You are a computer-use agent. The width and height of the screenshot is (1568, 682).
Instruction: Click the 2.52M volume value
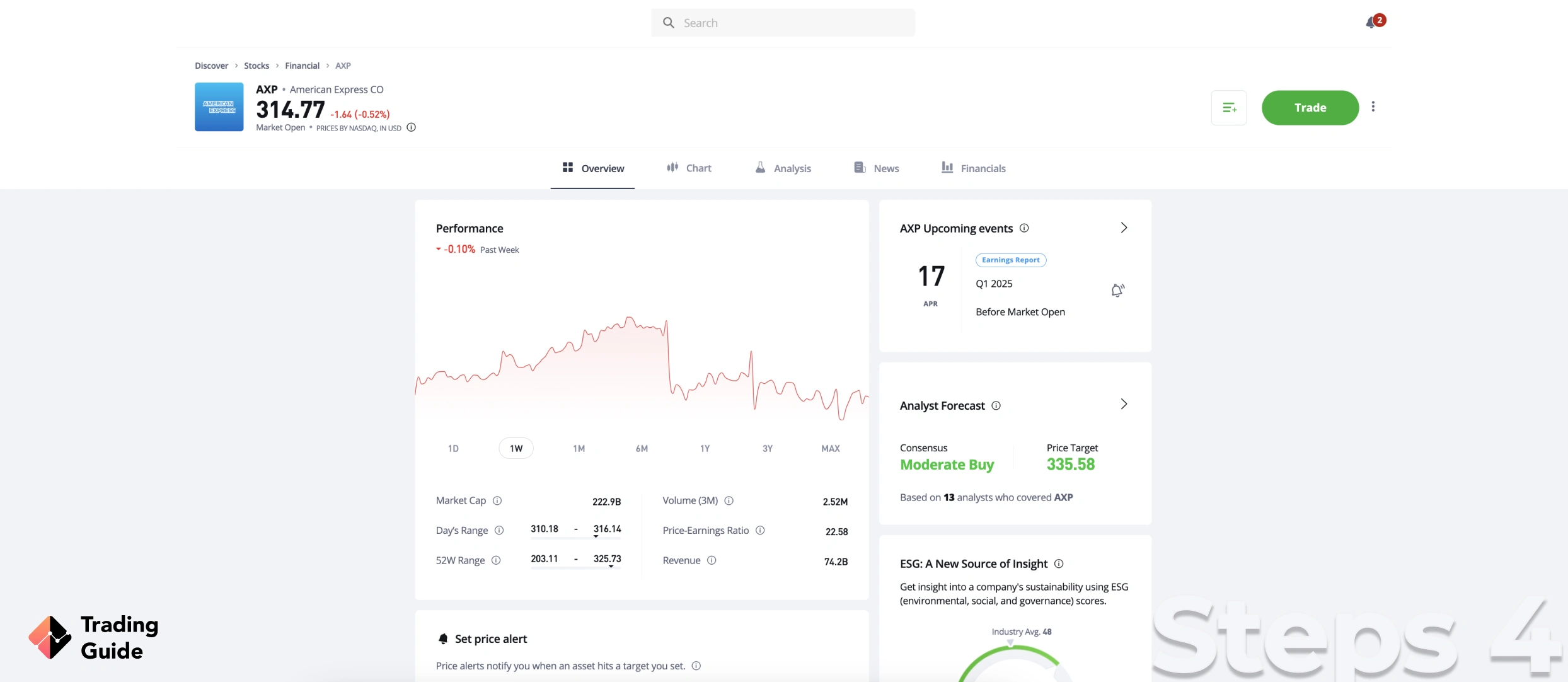pyautogui.click(x=835, y=502)
